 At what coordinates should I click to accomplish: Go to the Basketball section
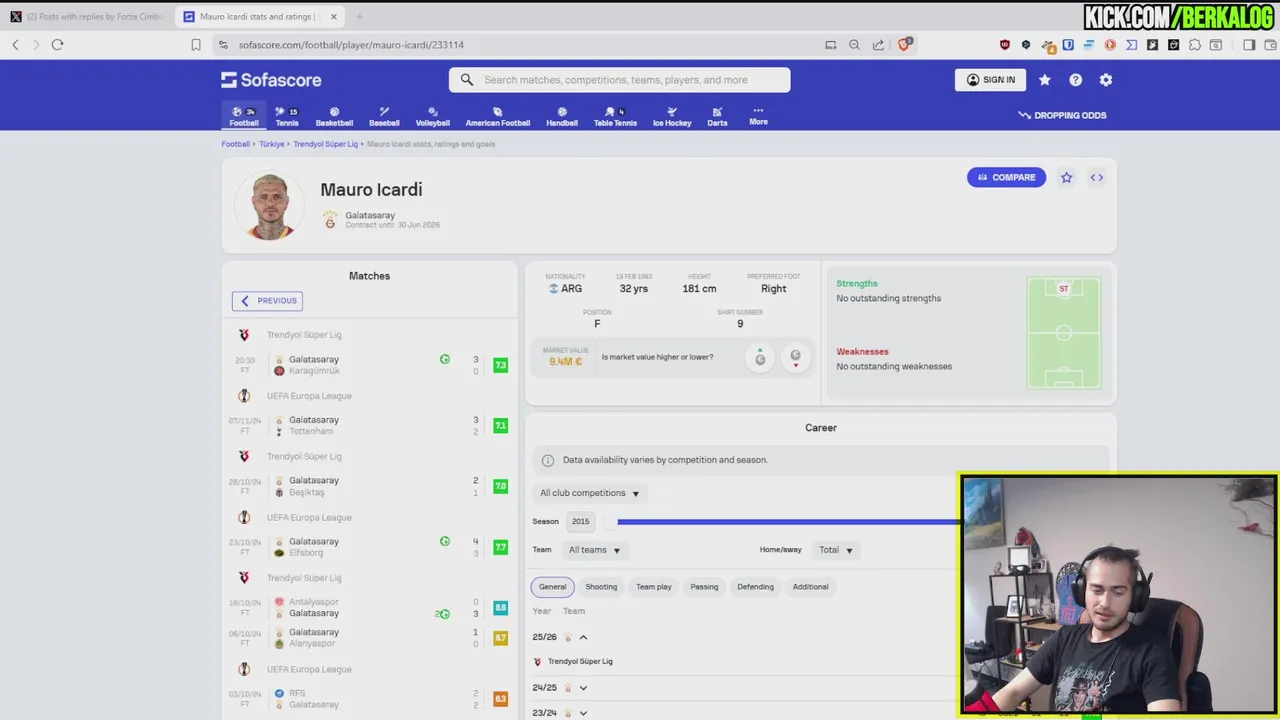pyautogui.click(x=334, y=116)
